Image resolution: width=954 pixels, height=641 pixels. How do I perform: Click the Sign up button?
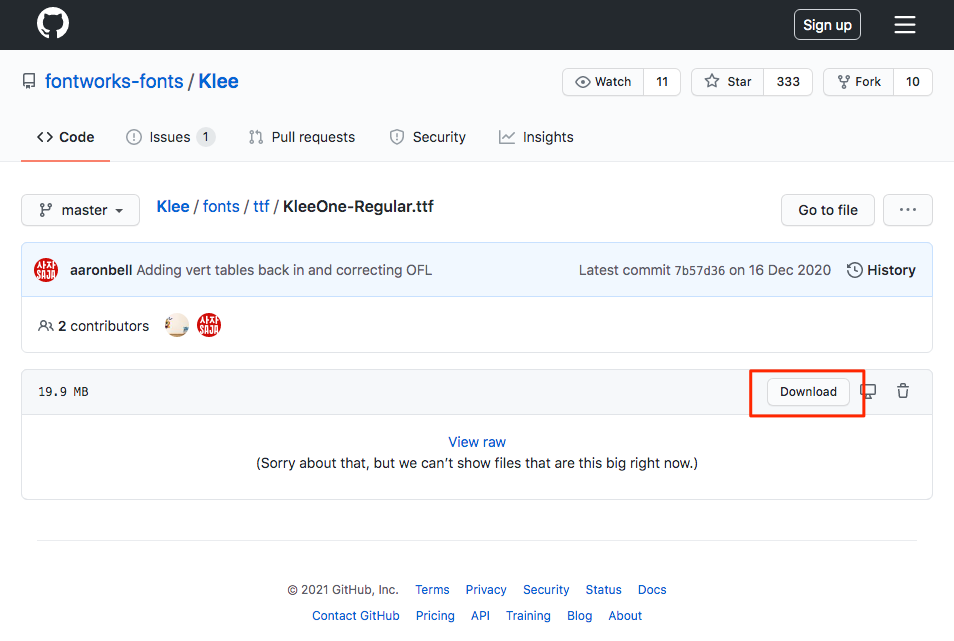827,25
